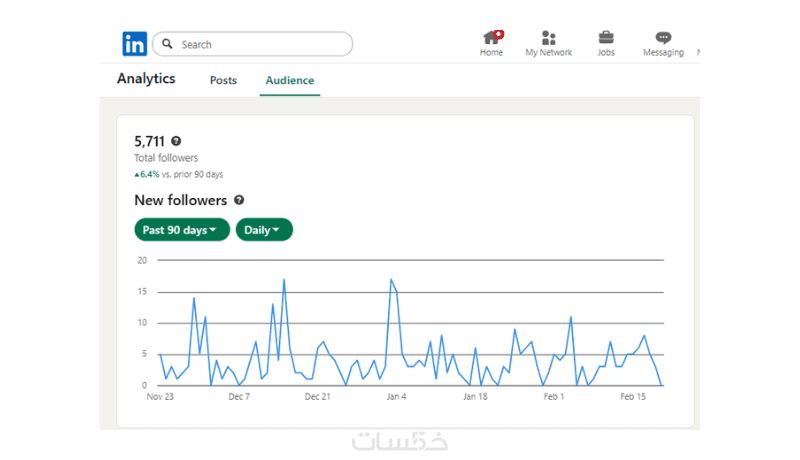The height and width of the screenshot is (460, 800).
Task: Expand the Past 90 days dropdown
Action: pyautogui.click(x=182, y=230)
